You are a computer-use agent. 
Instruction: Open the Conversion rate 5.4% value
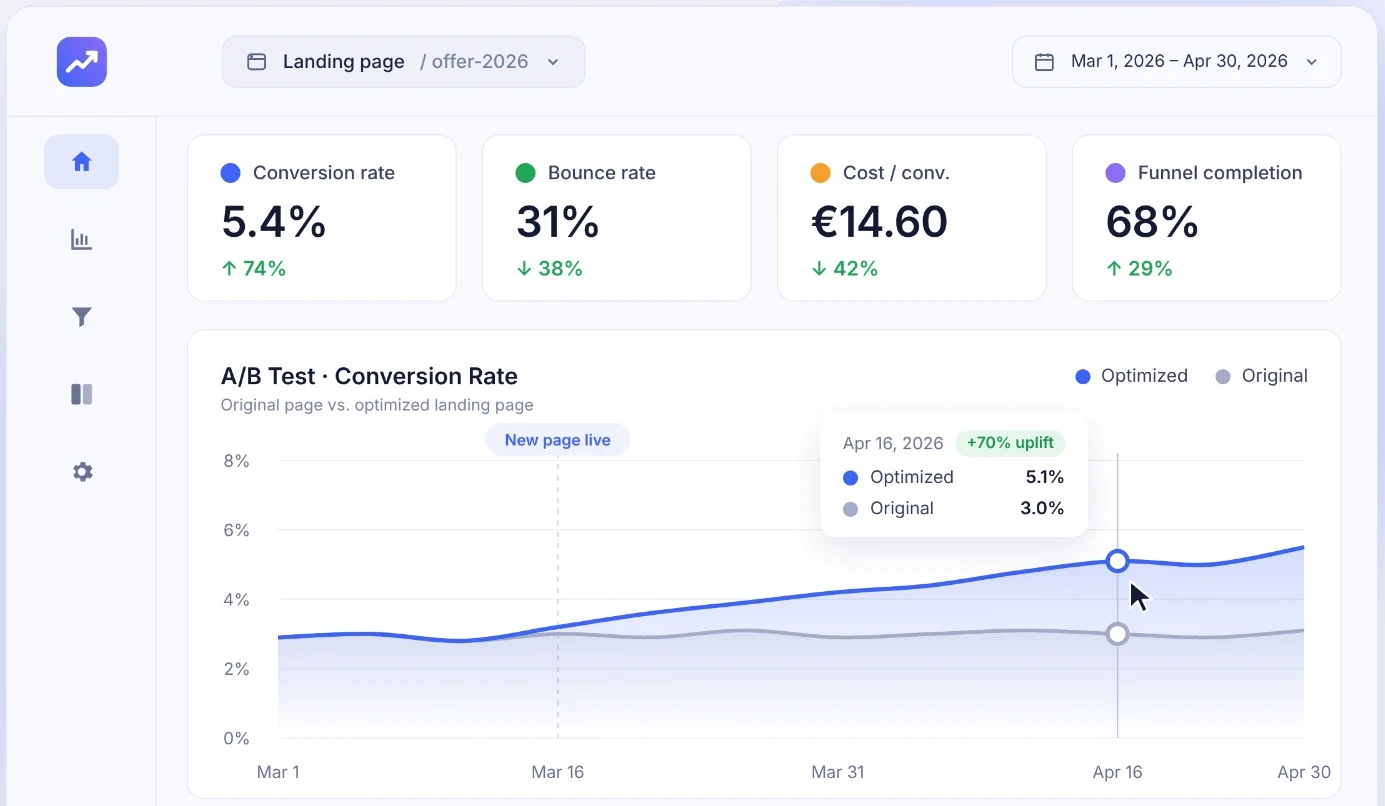pyautogui.click(x=274, y=222)
